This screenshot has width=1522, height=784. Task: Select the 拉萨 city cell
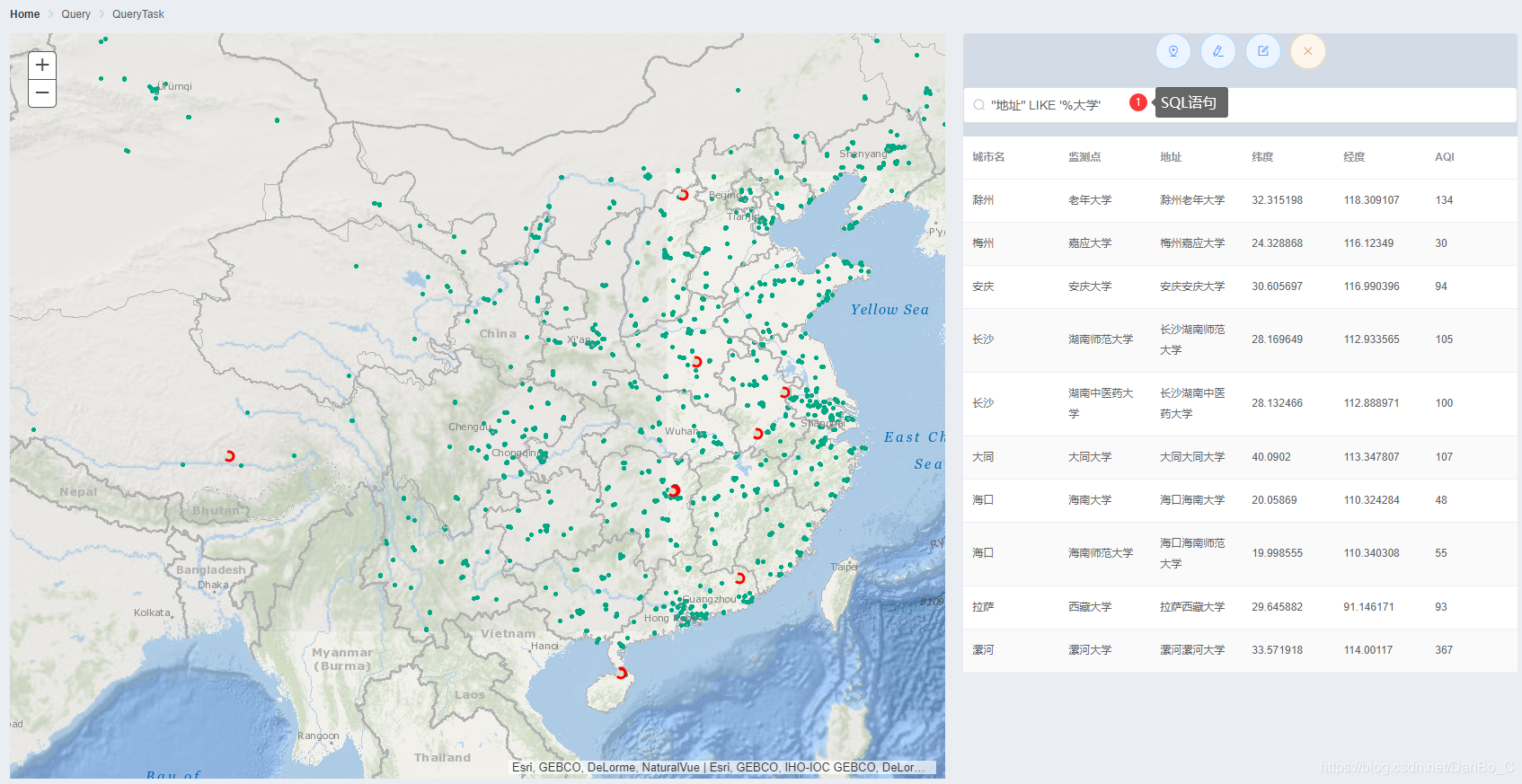983,607
